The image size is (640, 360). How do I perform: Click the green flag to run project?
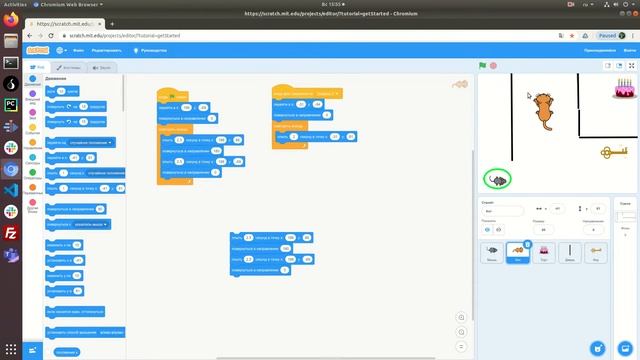(x=482, y=65)
